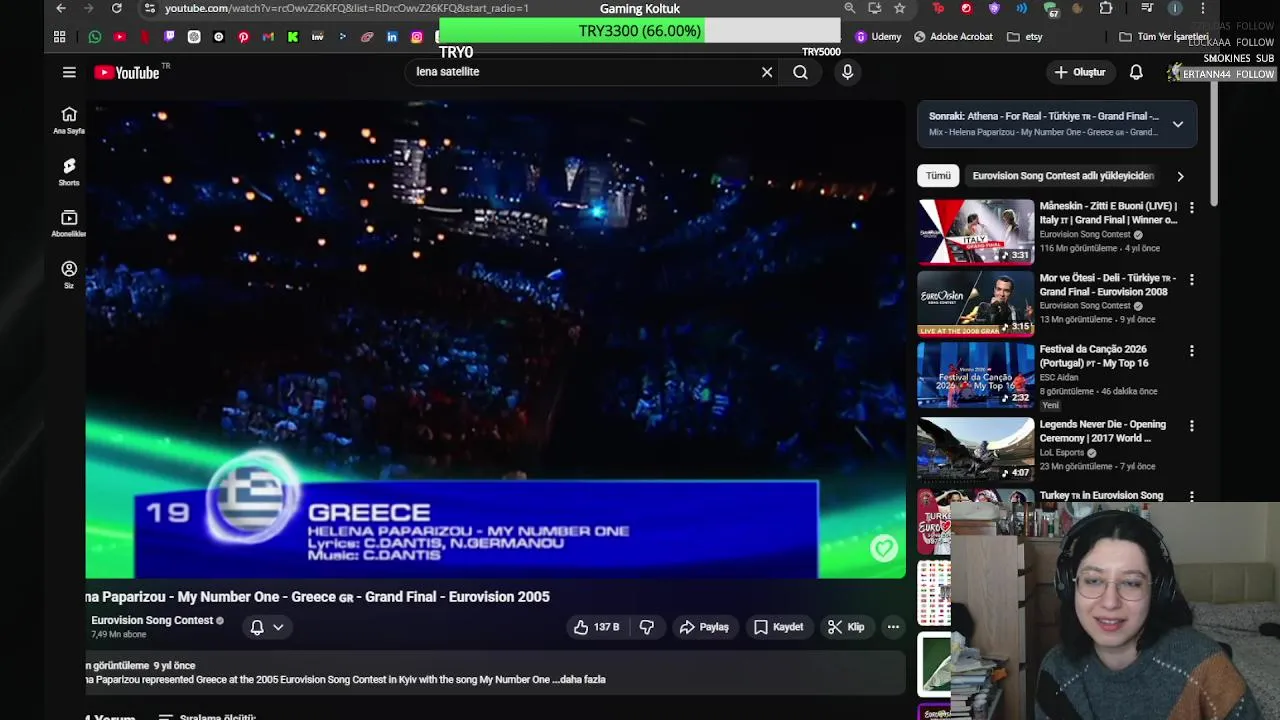Open the Twitch bookmark
Viewport: 1280px width, 720px height.
click(169, 37)
